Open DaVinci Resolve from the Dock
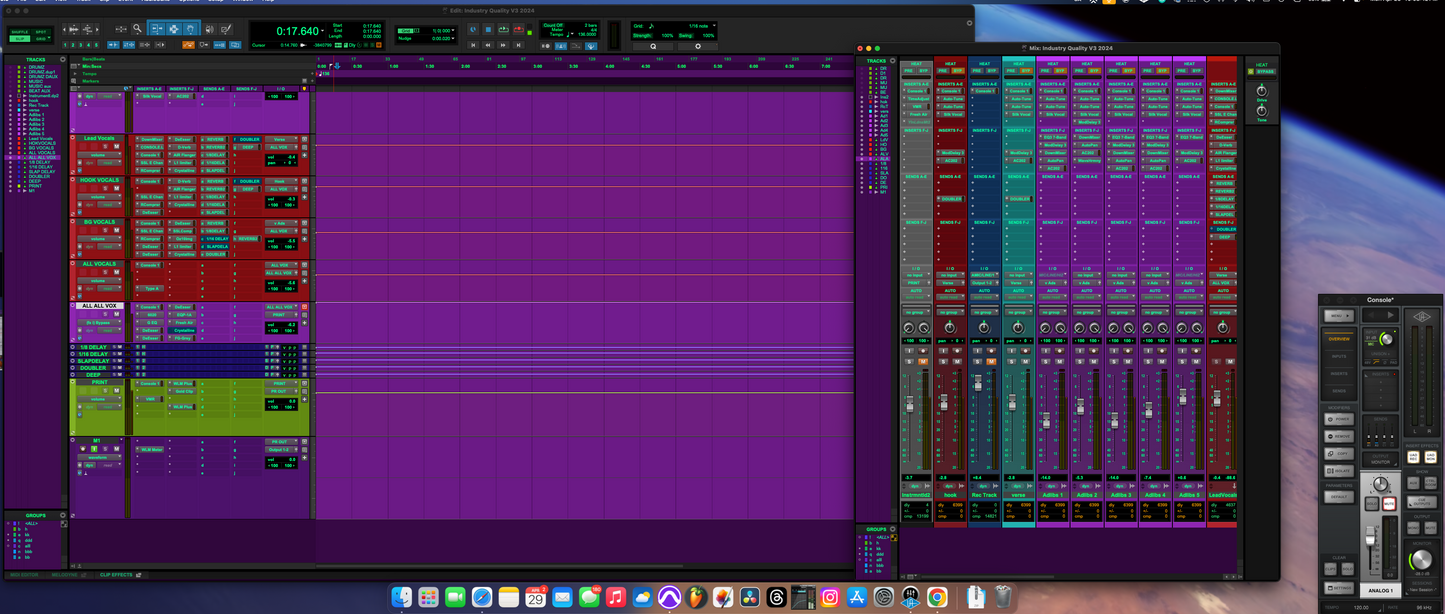This screenshot has width=1445, height=614. tap(749, 597)
